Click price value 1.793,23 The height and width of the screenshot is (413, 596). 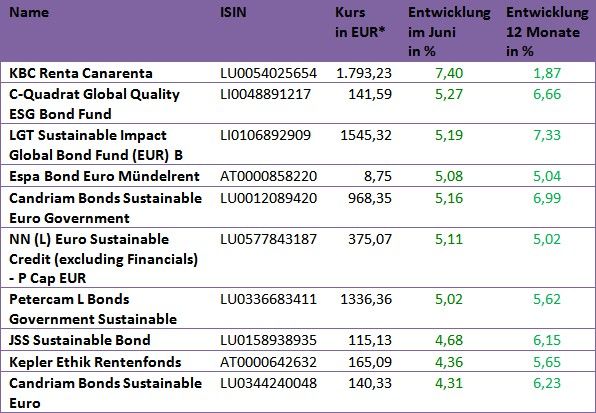pos(364,73)
